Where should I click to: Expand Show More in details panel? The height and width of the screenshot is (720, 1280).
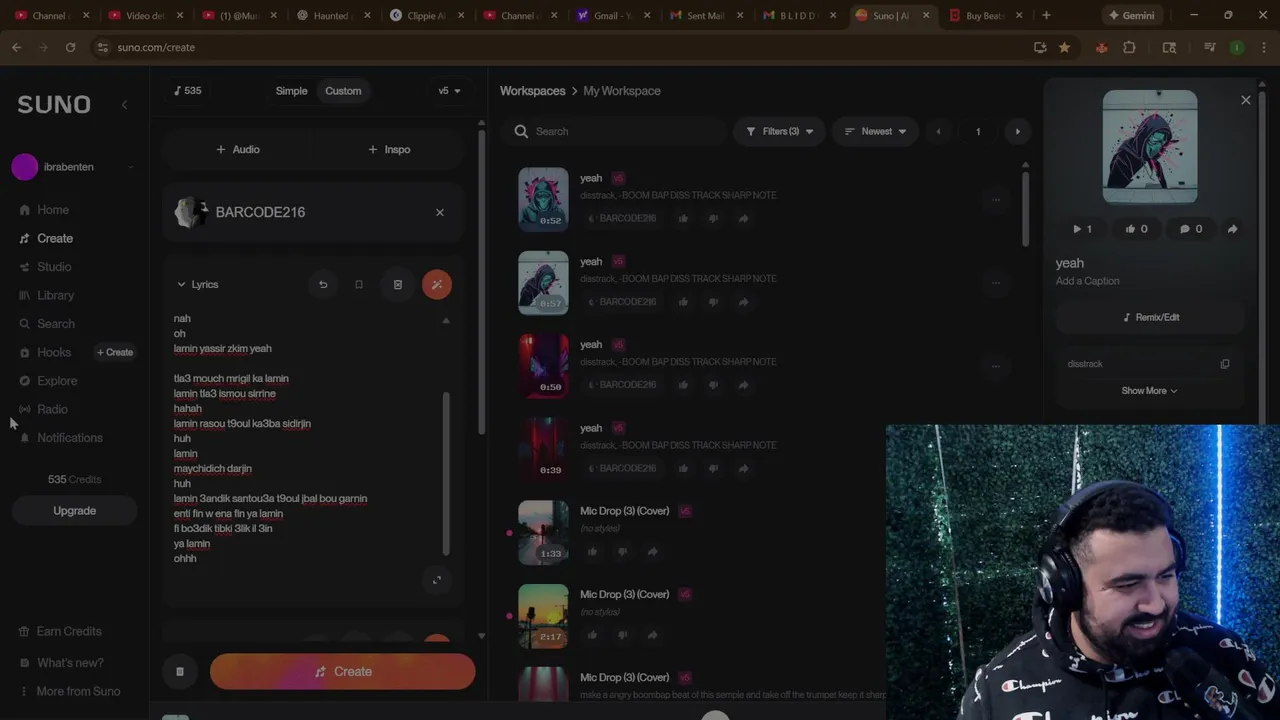click(x=1149, y=391)
